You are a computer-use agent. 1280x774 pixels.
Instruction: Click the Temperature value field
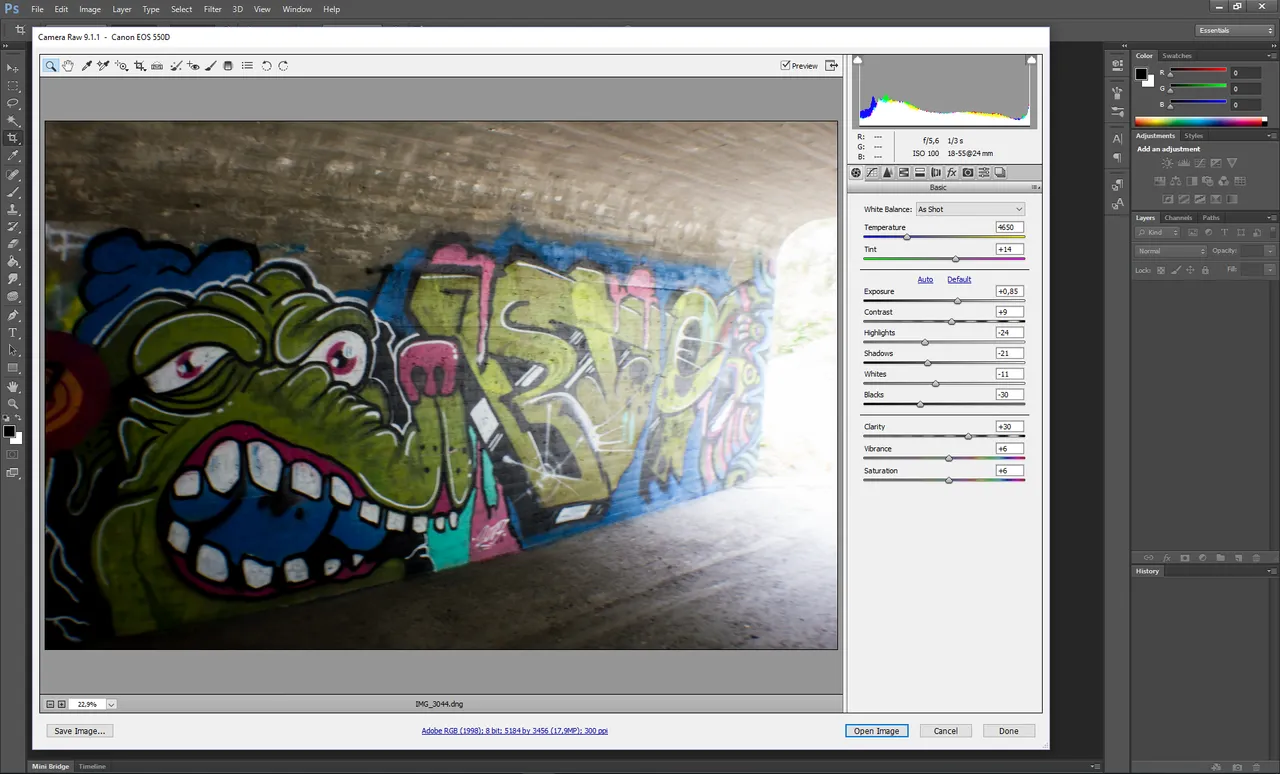1009,228
